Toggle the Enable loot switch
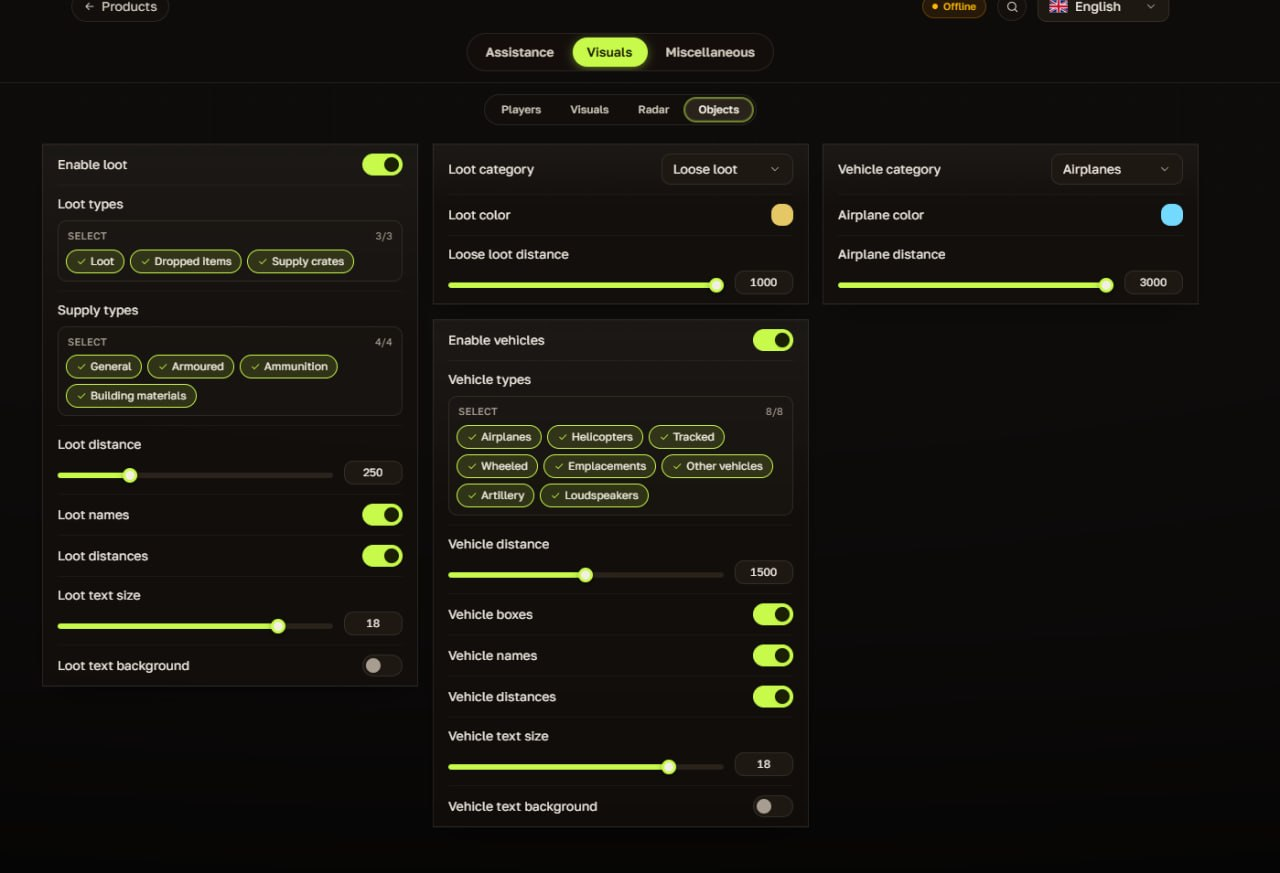The image size is (1280, 873). pos(382,165)
